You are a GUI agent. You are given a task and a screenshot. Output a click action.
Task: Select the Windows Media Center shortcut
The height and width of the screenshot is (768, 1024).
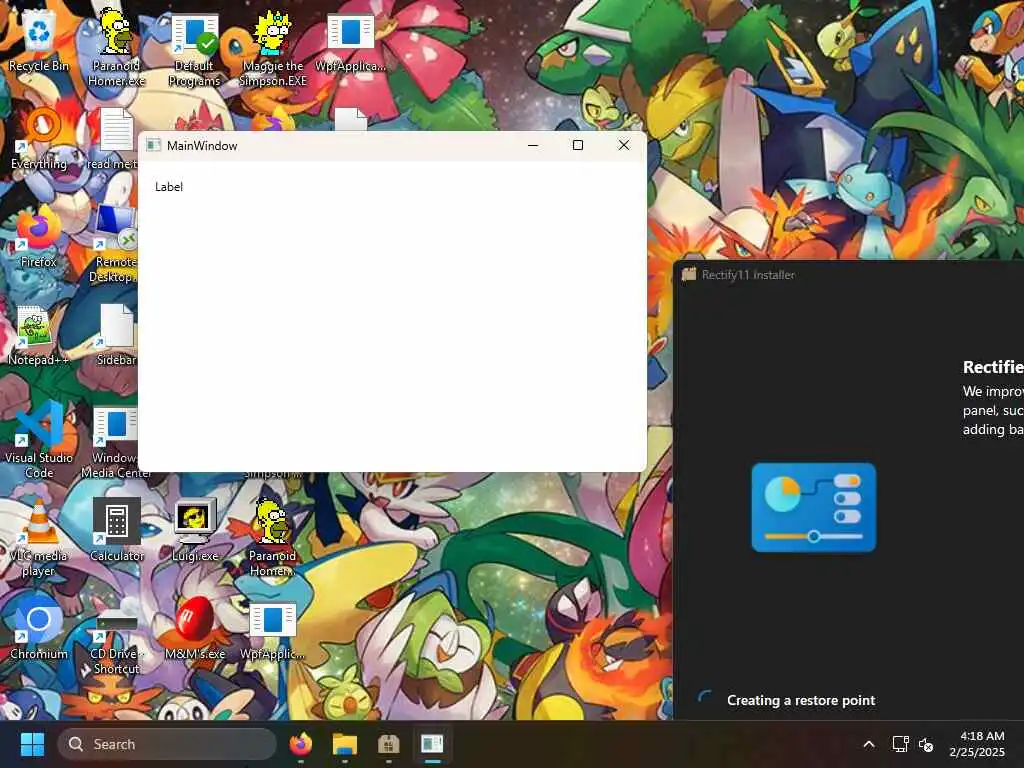pyautogui.click(x=115, y=442)
